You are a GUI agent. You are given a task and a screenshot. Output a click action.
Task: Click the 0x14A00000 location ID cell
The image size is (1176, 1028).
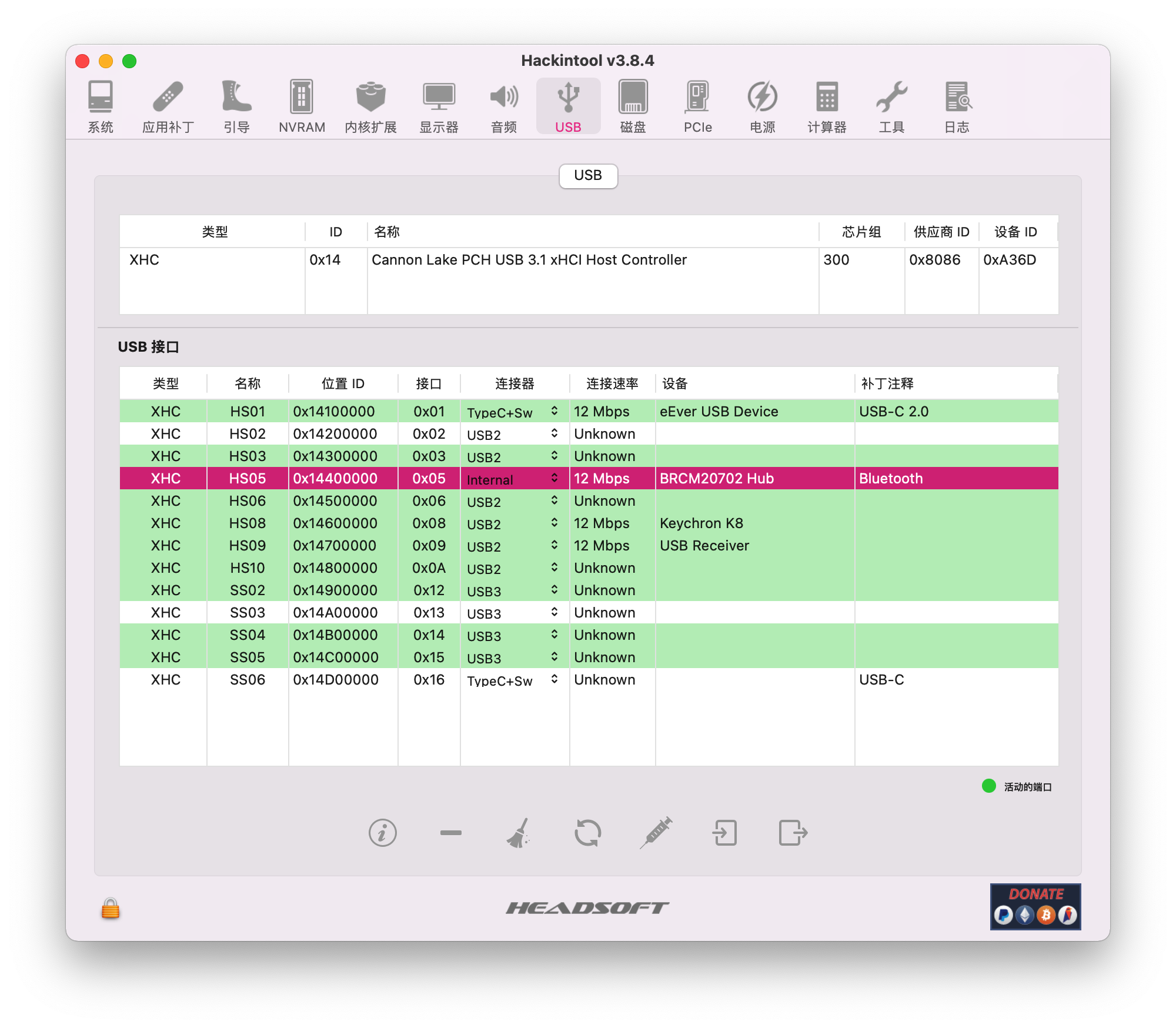(343, 613)
